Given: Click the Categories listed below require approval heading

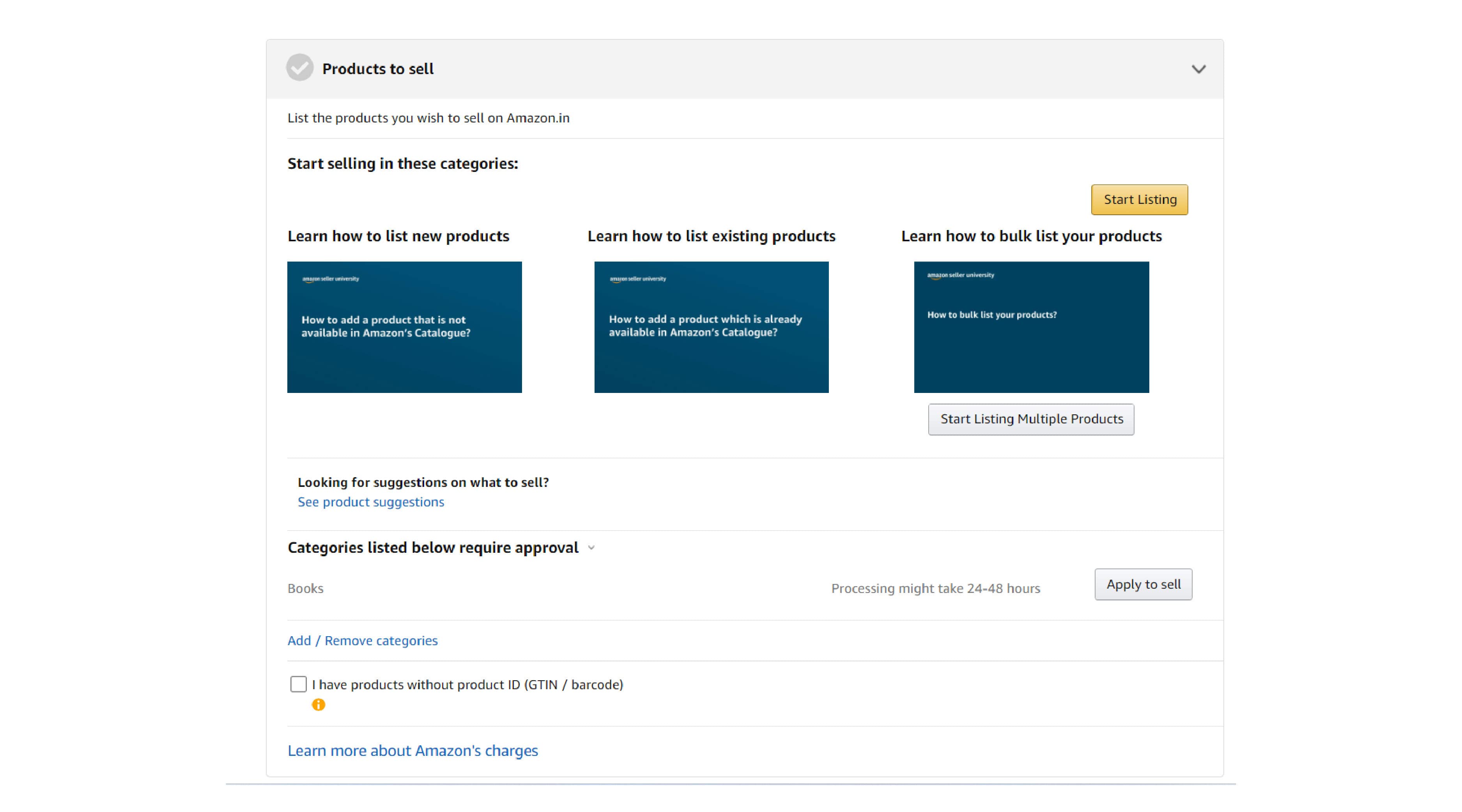Looking at the screenshot, I should (x=432, y=548).
